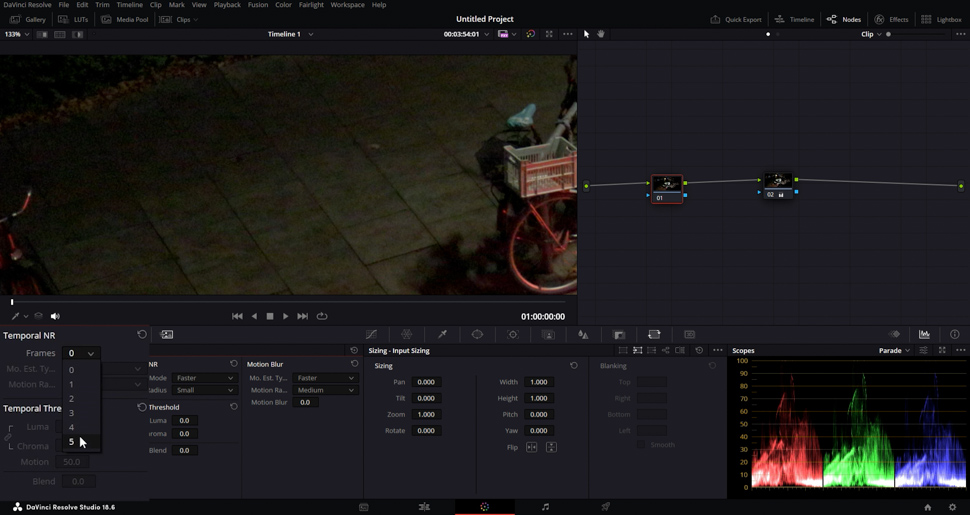Viewport: 970px width, 515px height.
Task: Open the Playback menu
Action: pos(227,4)
